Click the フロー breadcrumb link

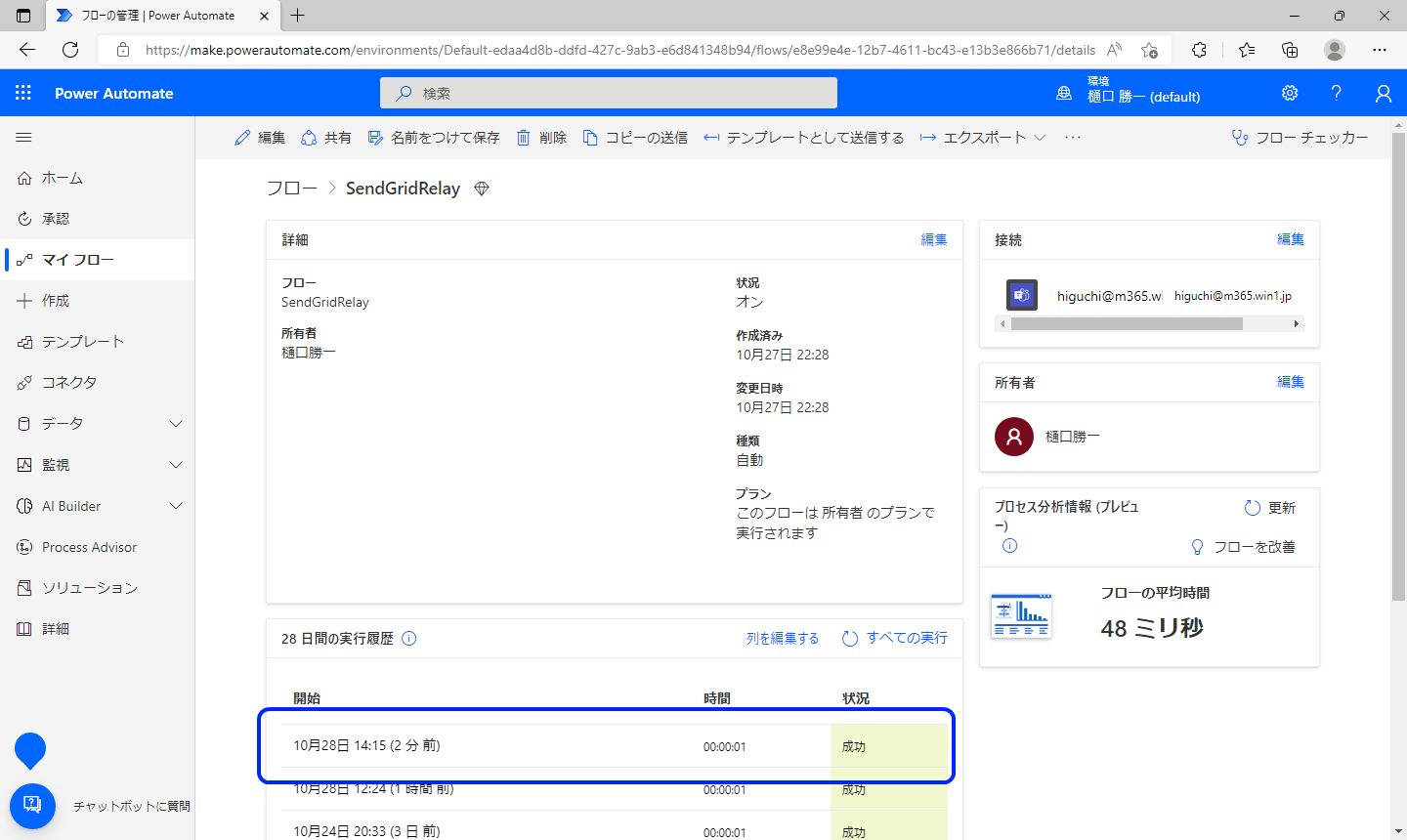pyautogui.click(x=291, y=189)
